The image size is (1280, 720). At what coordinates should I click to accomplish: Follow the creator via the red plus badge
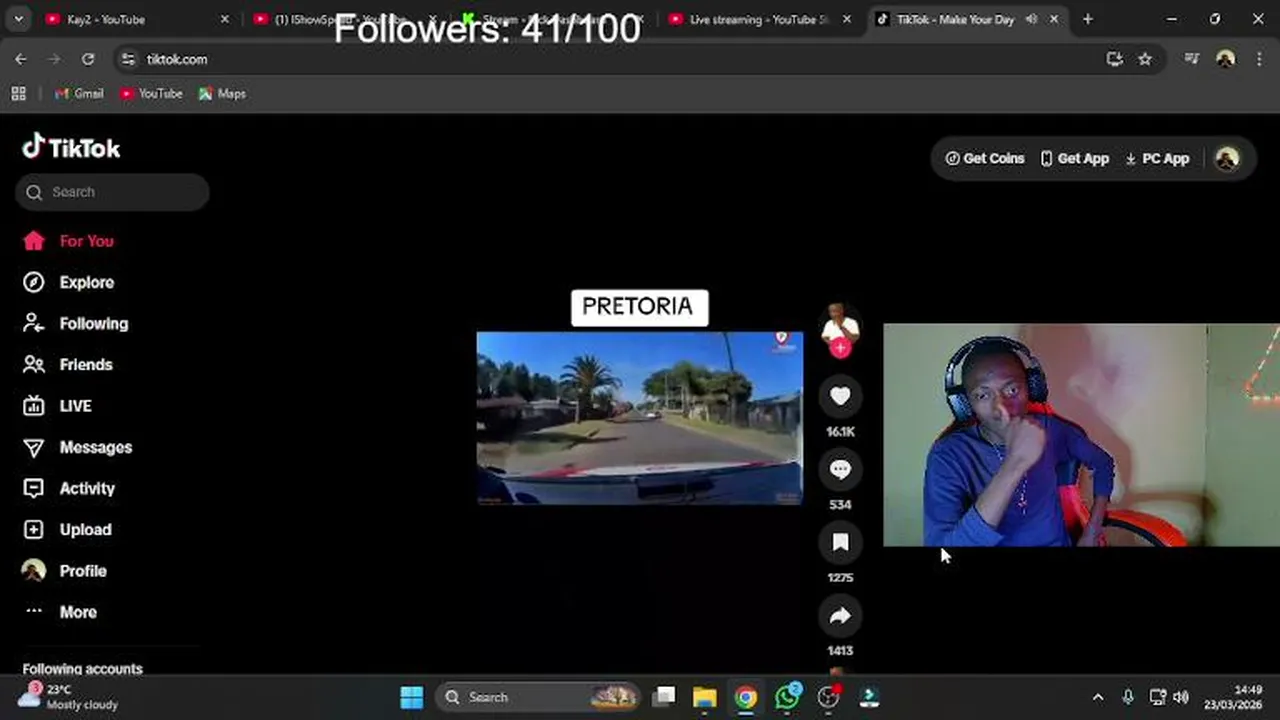pos(840,348)
